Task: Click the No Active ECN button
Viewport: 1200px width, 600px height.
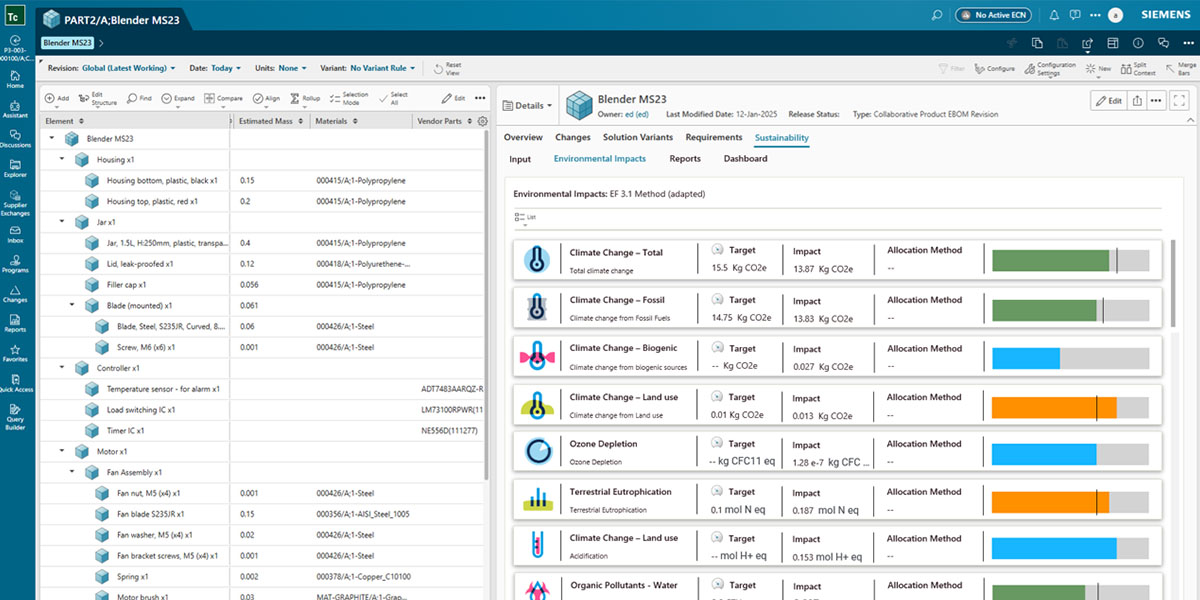Action: click(x=995, y=15)
